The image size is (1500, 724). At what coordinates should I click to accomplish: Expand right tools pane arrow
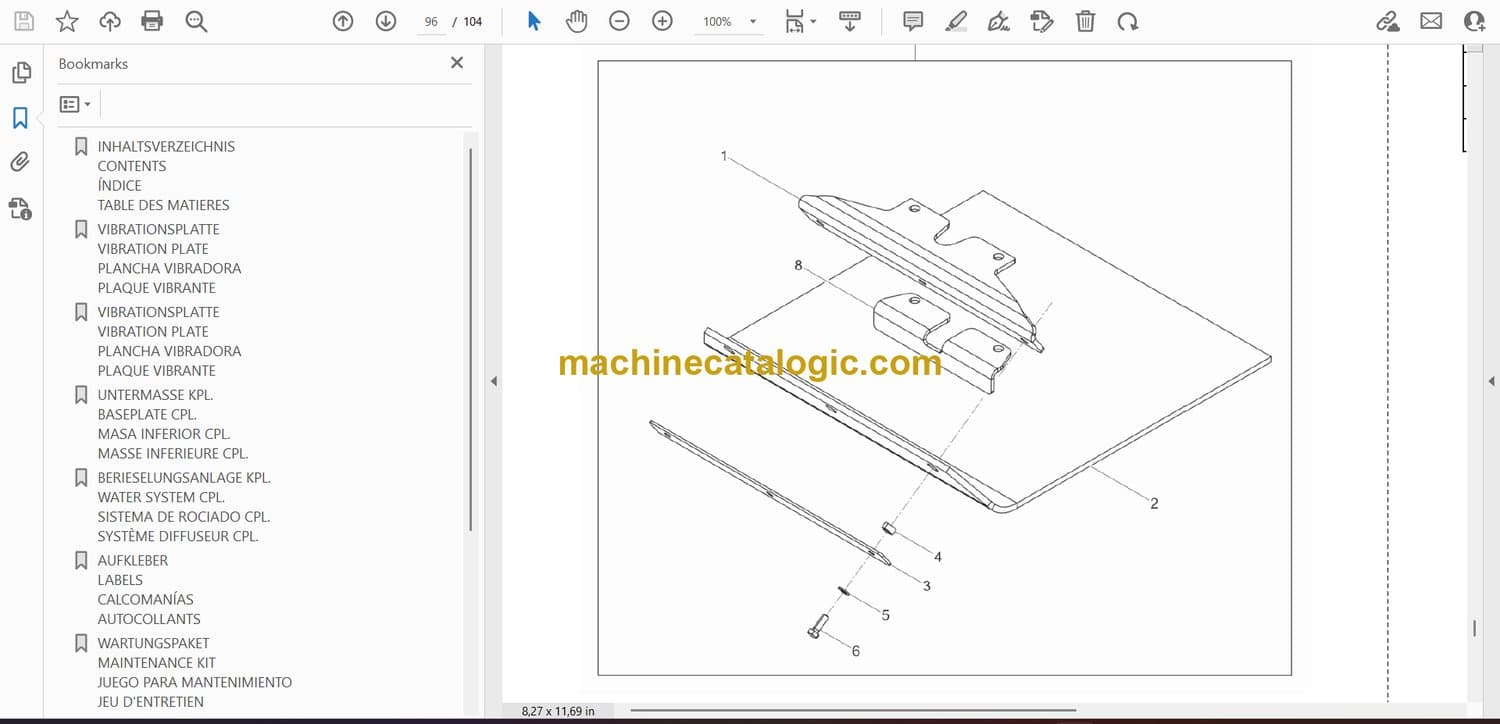coord(1491,381)
